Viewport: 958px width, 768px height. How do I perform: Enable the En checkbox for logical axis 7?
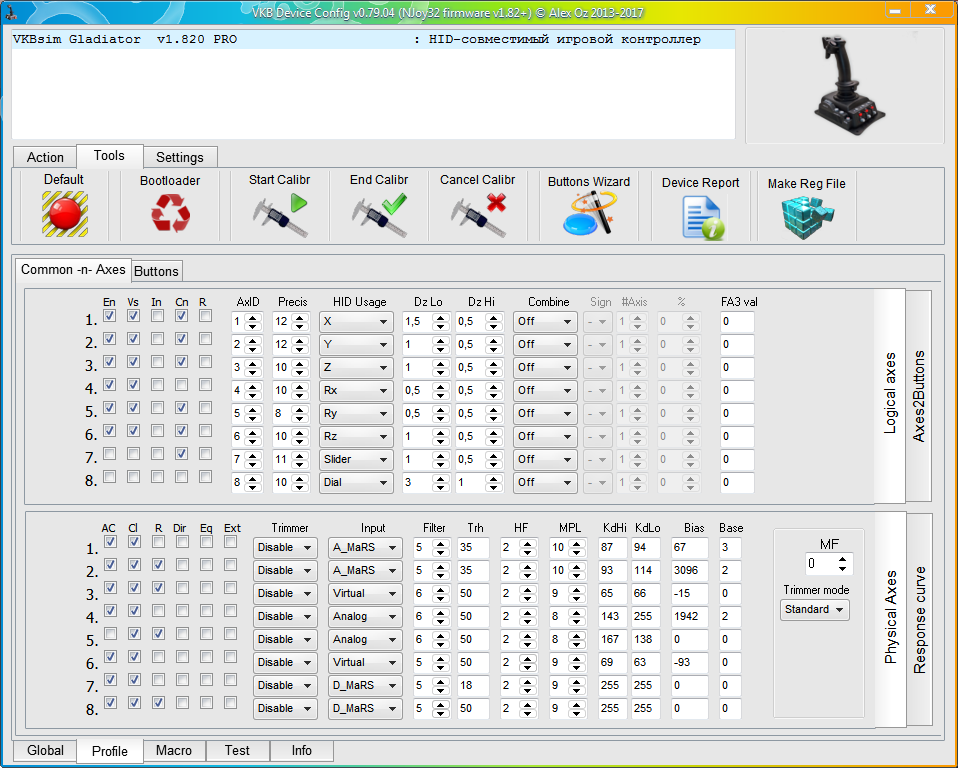coord(109,454)
